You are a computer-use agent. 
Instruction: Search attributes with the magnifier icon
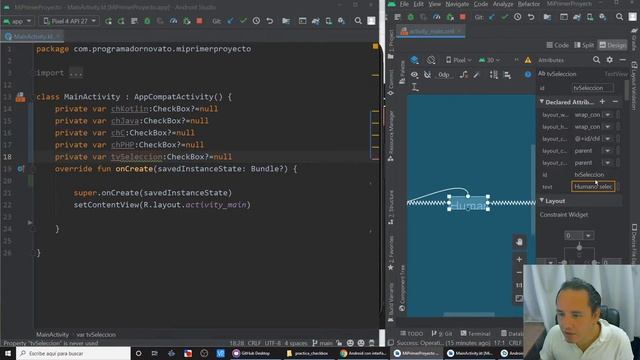tap(596, 60)
